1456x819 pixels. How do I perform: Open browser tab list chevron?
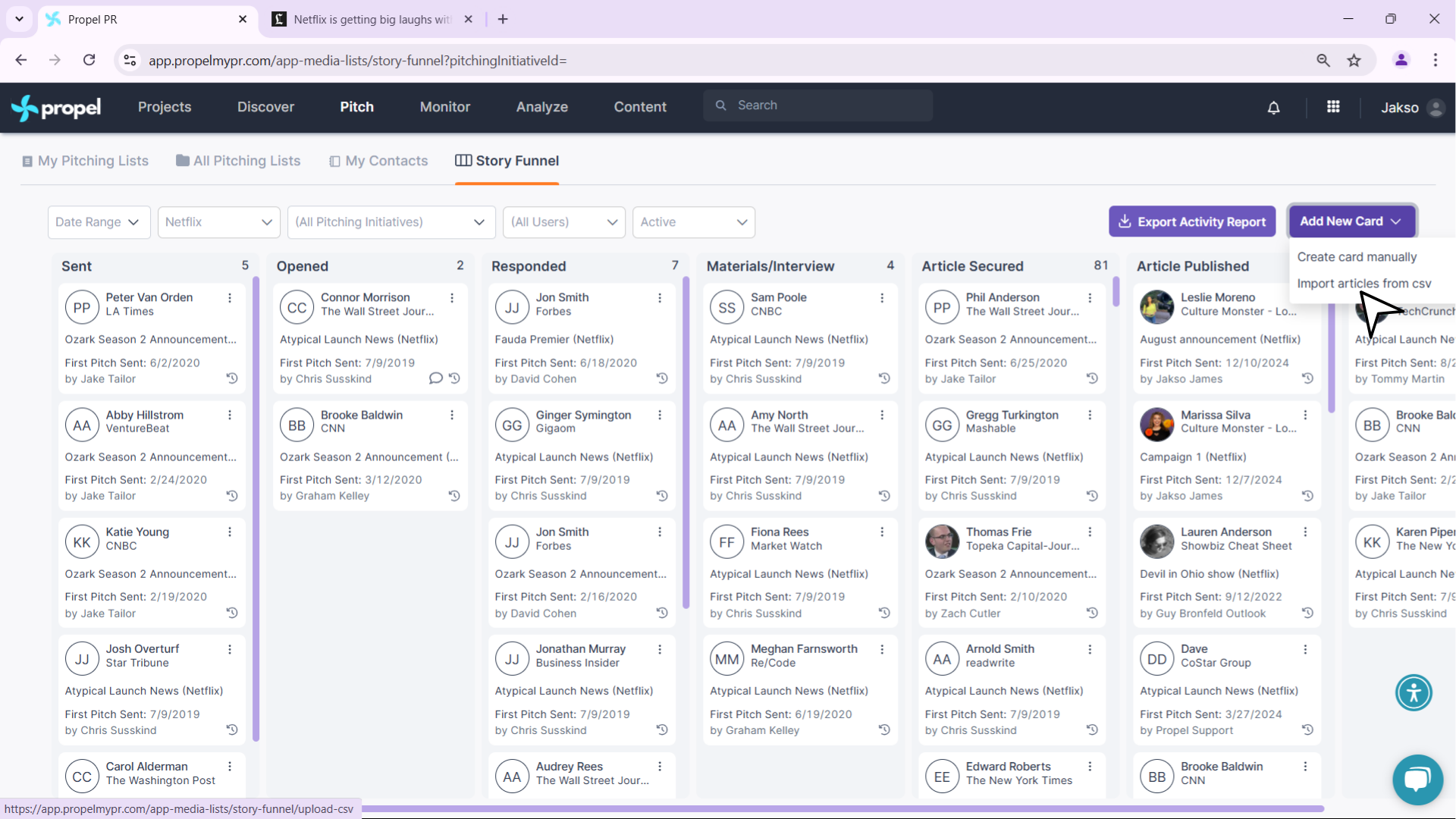(19, 19)
